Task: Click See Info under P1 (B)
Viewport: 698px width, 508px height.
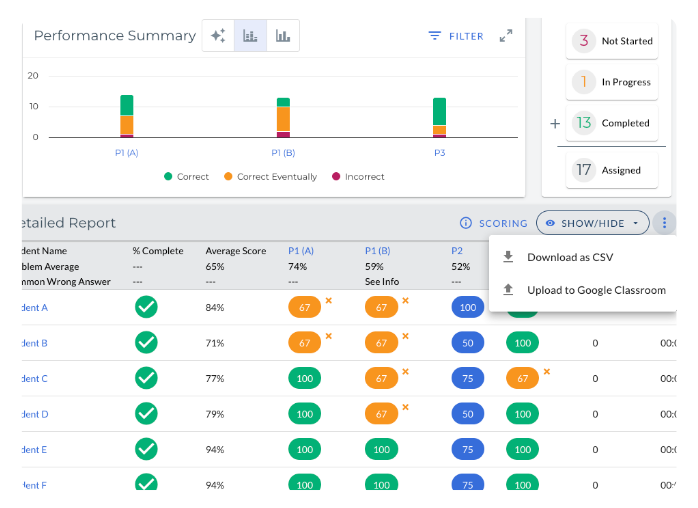Action: (x=382, y=282)
